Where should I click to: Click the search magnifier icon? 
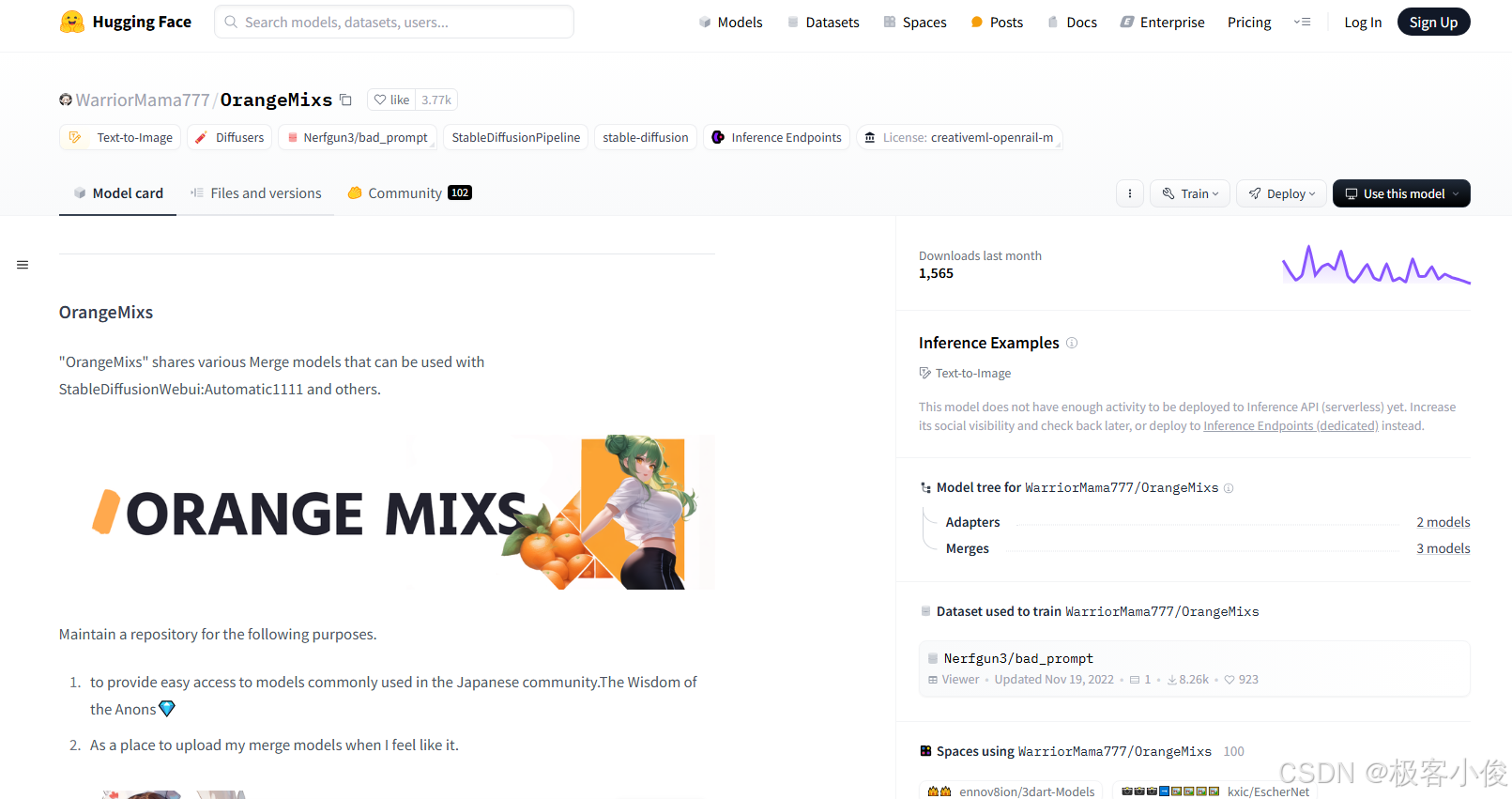coord(231,22)
